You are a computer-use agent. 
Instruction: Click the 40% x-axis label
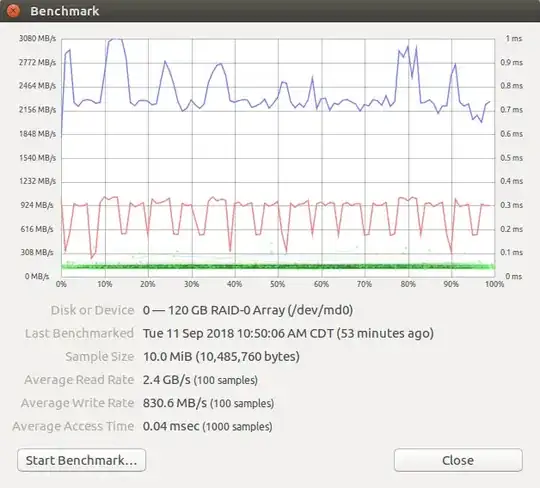click(x=235, y=284)
